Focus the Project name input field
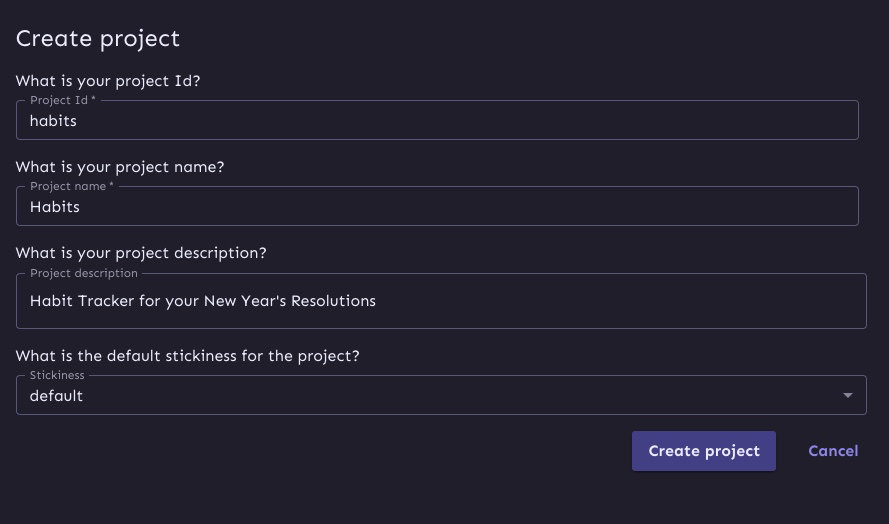The width and height of the screenshot is (889, 524). [437, 207]
